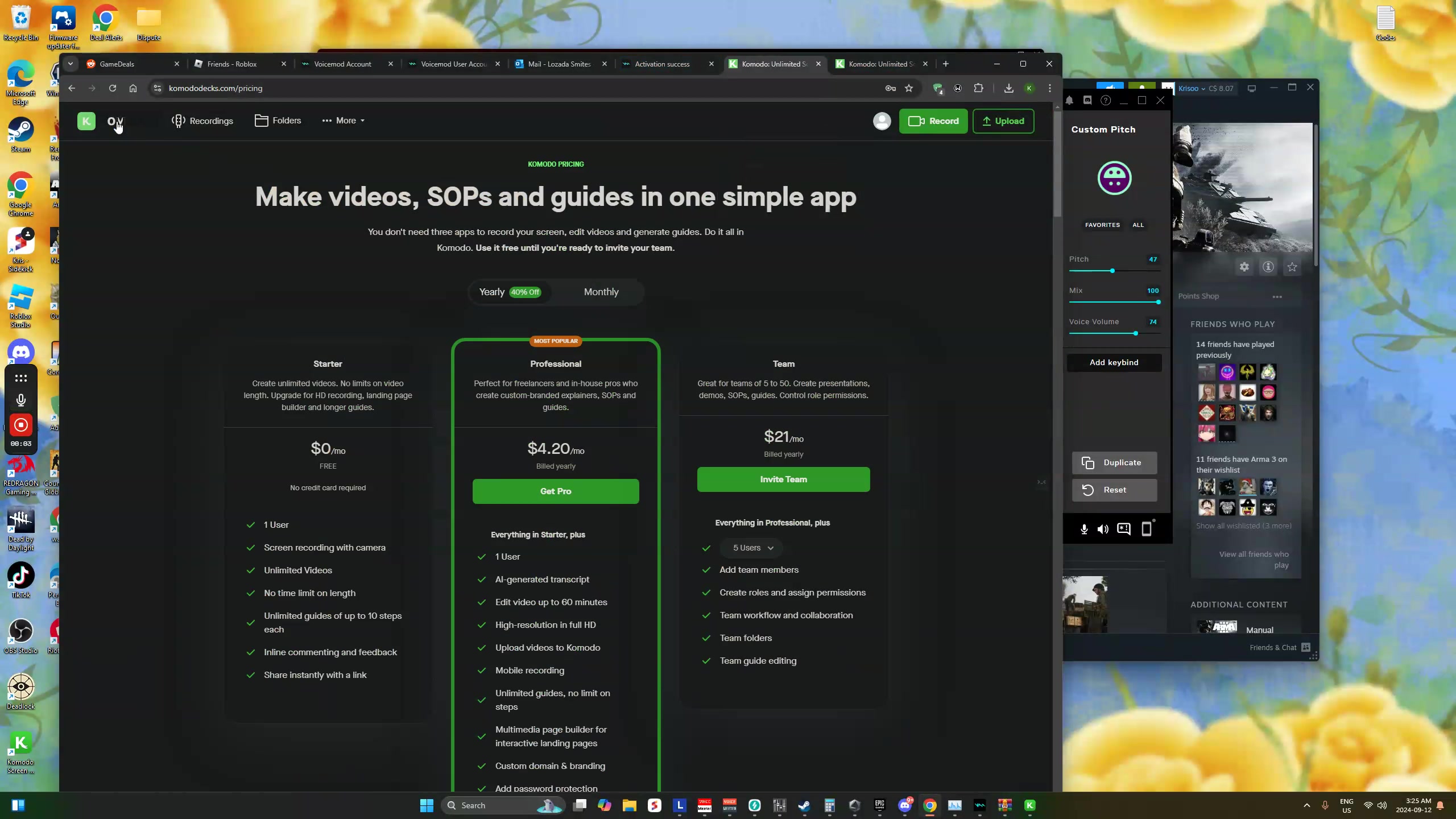Image resolution: width=1456 pixels, height=819 pixels.
Task: Click Show all wishlisted link in Steam
Action: click(1243, 526)
